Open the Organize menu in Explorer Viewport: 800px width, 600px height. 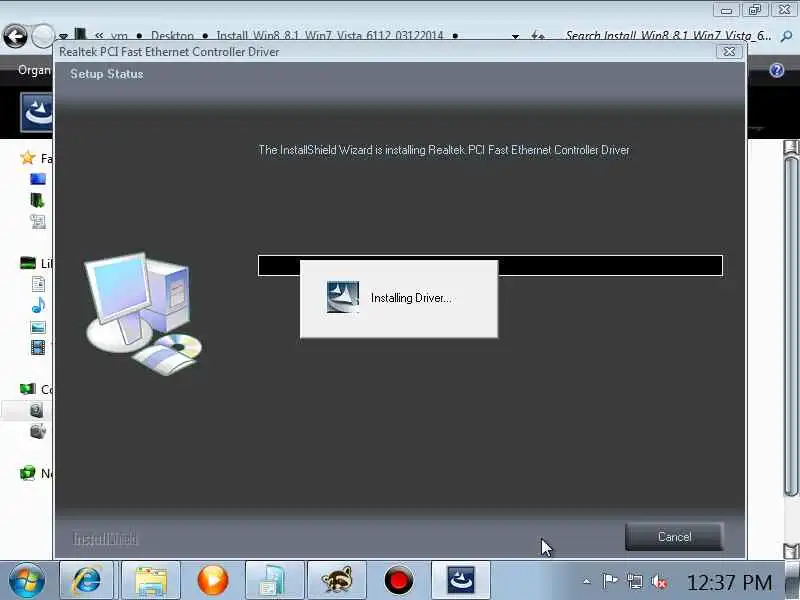(34, 70)
